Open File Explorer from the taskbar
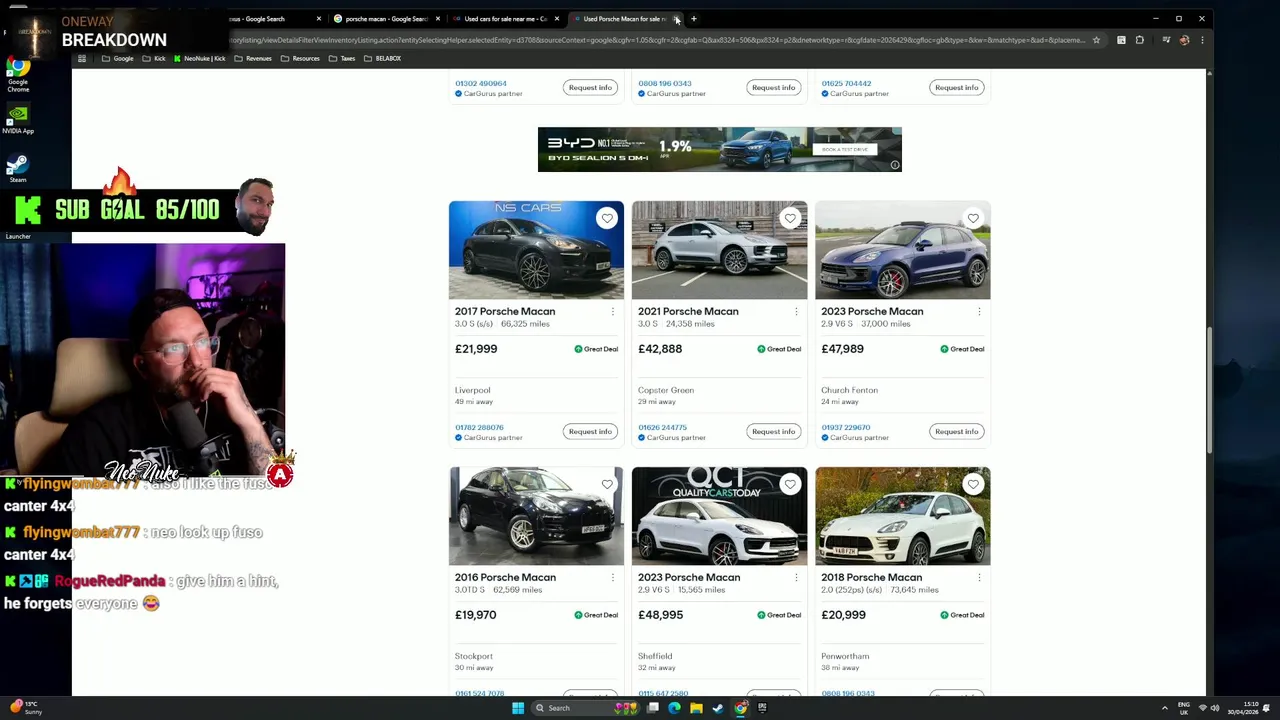1280x720 pixels. pos(696,708)
